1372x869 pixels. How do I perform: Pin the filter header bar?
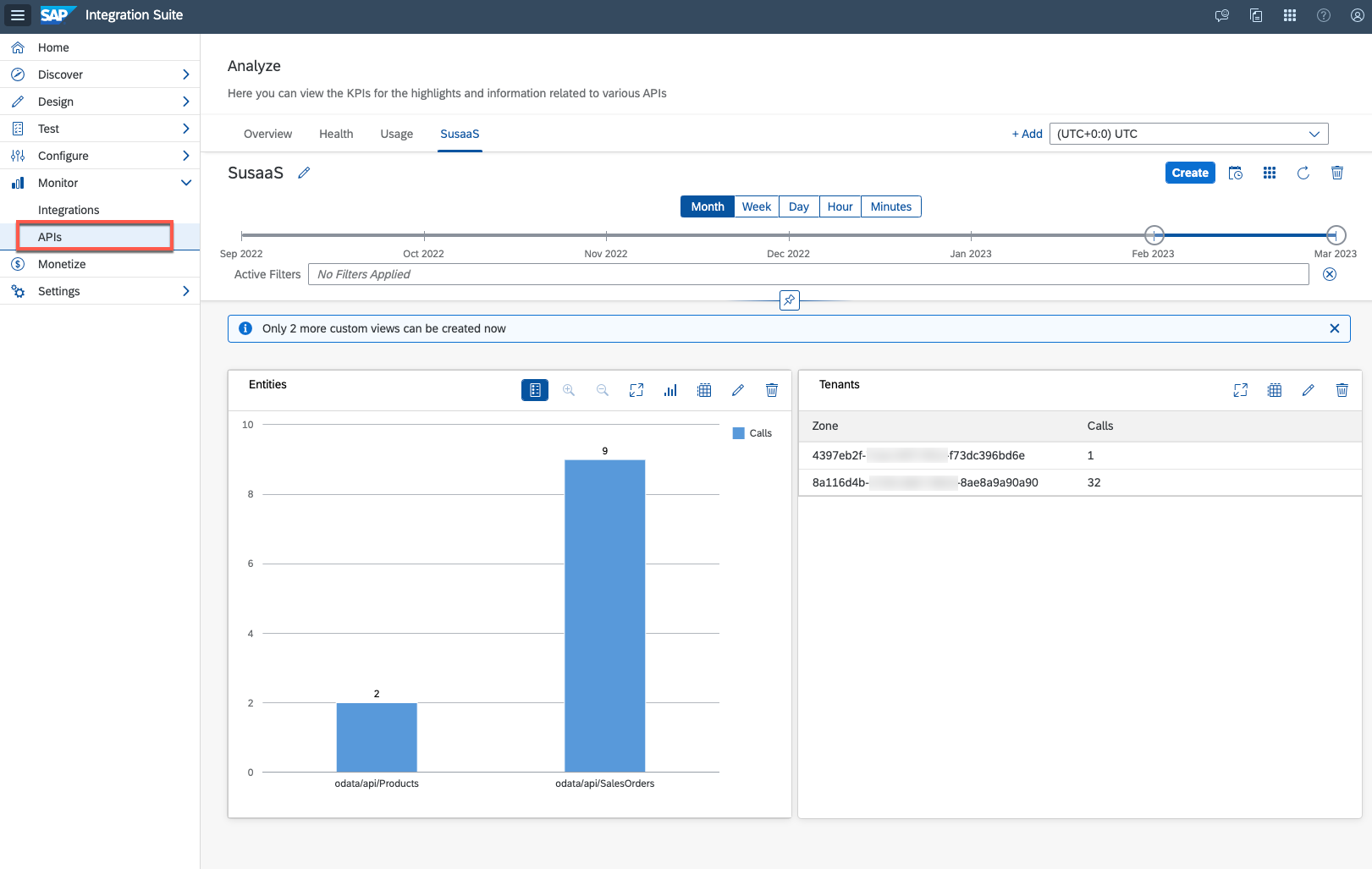790,300
